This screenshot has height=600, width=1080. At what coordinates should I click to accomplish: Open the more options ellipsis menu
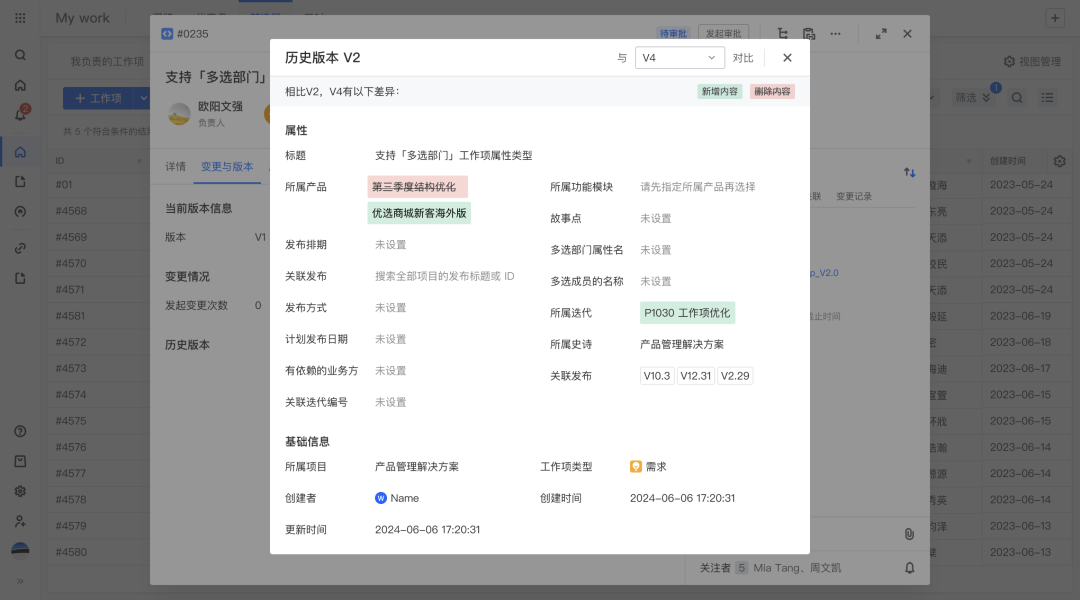835,33
